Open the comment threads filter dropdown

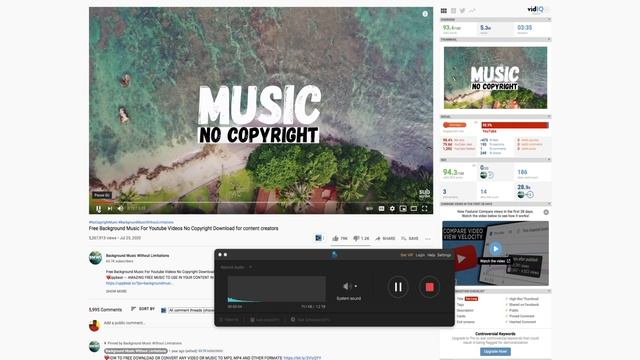tap(190, 310)
